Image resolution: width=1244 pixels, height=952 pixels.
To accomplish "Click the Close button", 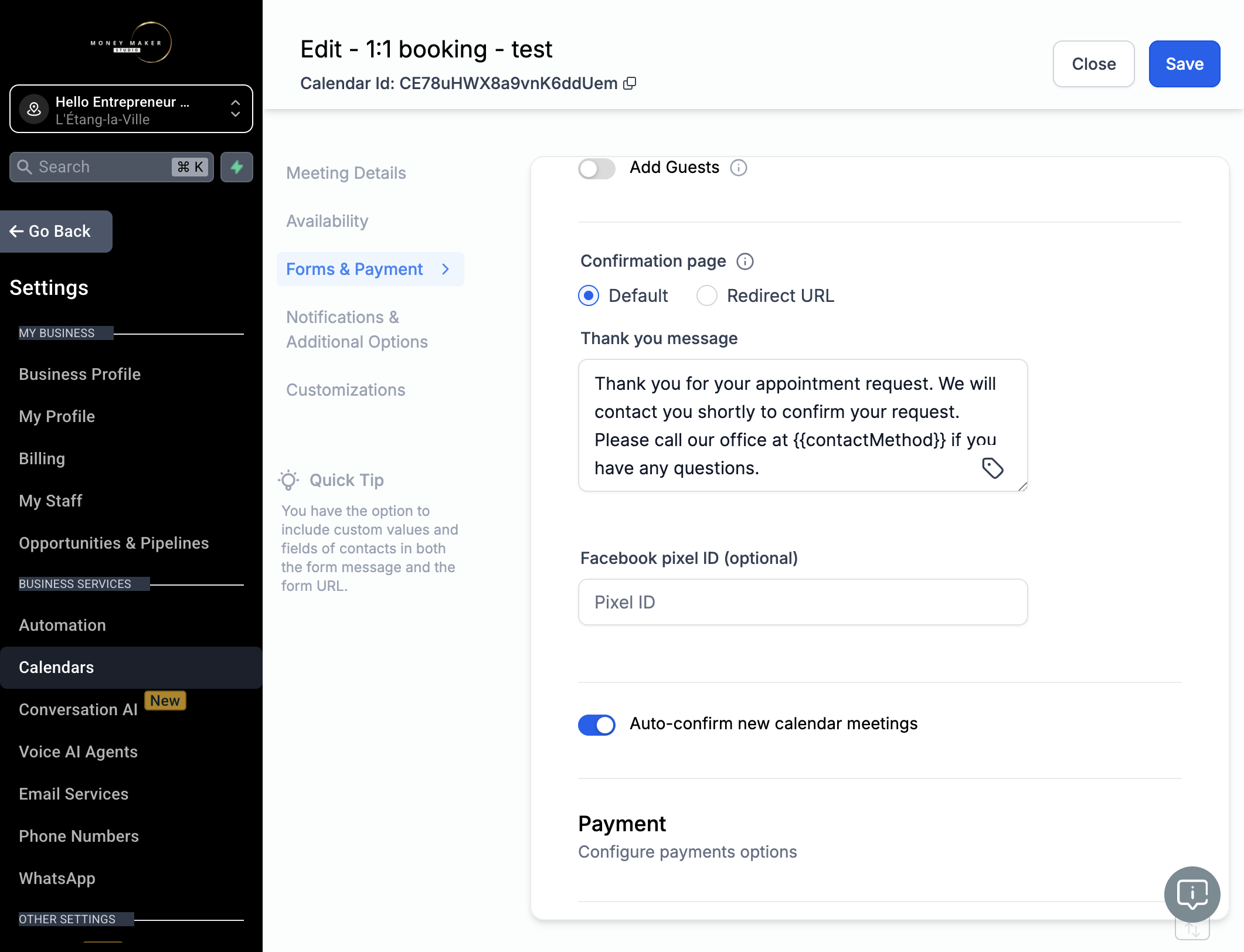I will point(1093,64).
